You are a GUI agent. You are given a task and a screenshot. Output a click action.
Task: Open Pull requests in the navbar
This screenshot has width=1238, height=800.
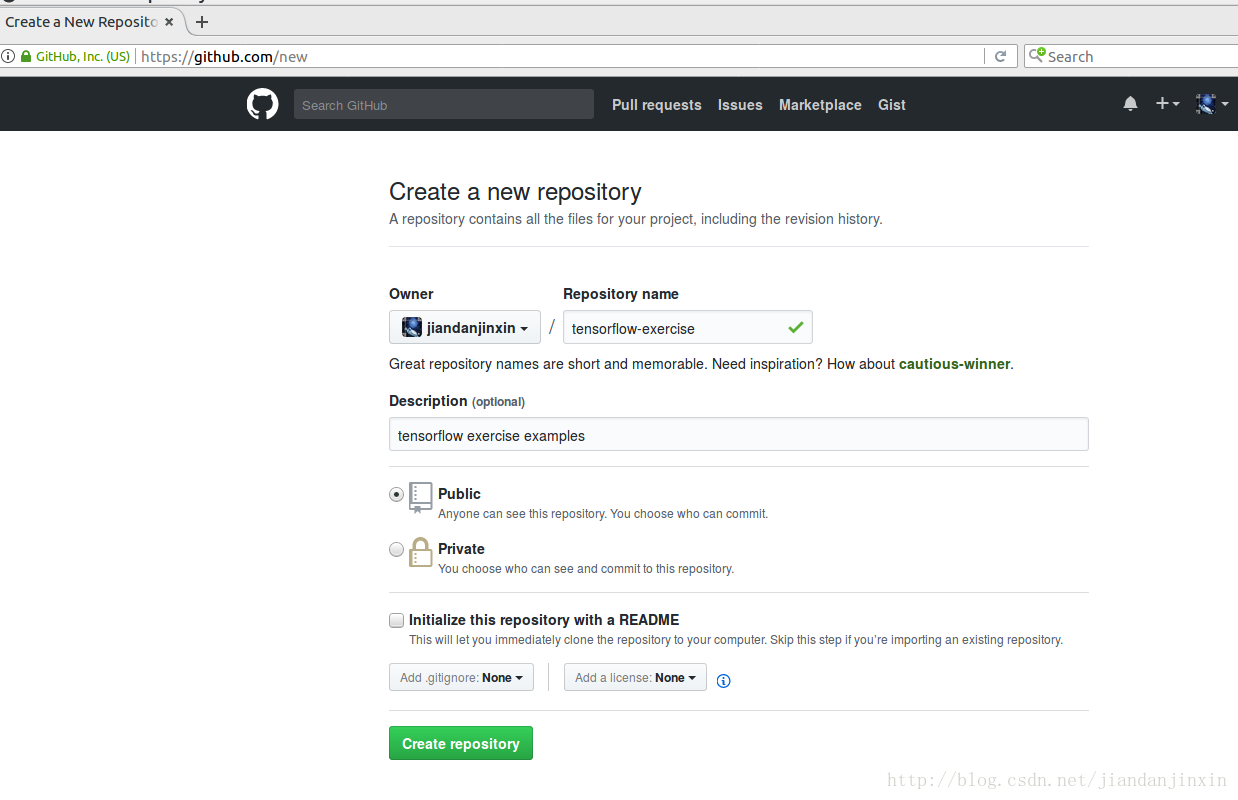[x=657, y=104]
